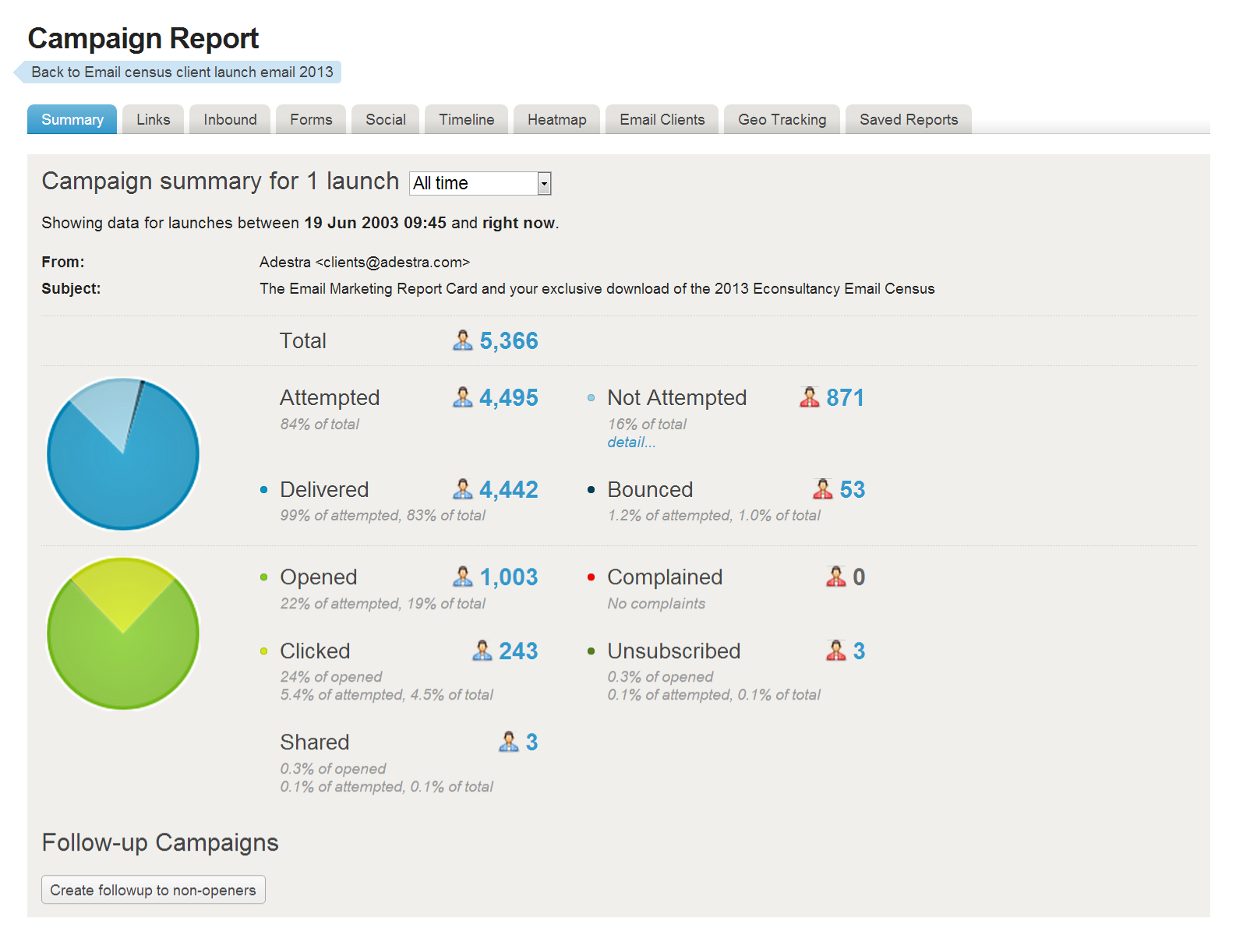Open the Email Clients tab
This screenshot has height=952, width=1236.
(662, 120)
